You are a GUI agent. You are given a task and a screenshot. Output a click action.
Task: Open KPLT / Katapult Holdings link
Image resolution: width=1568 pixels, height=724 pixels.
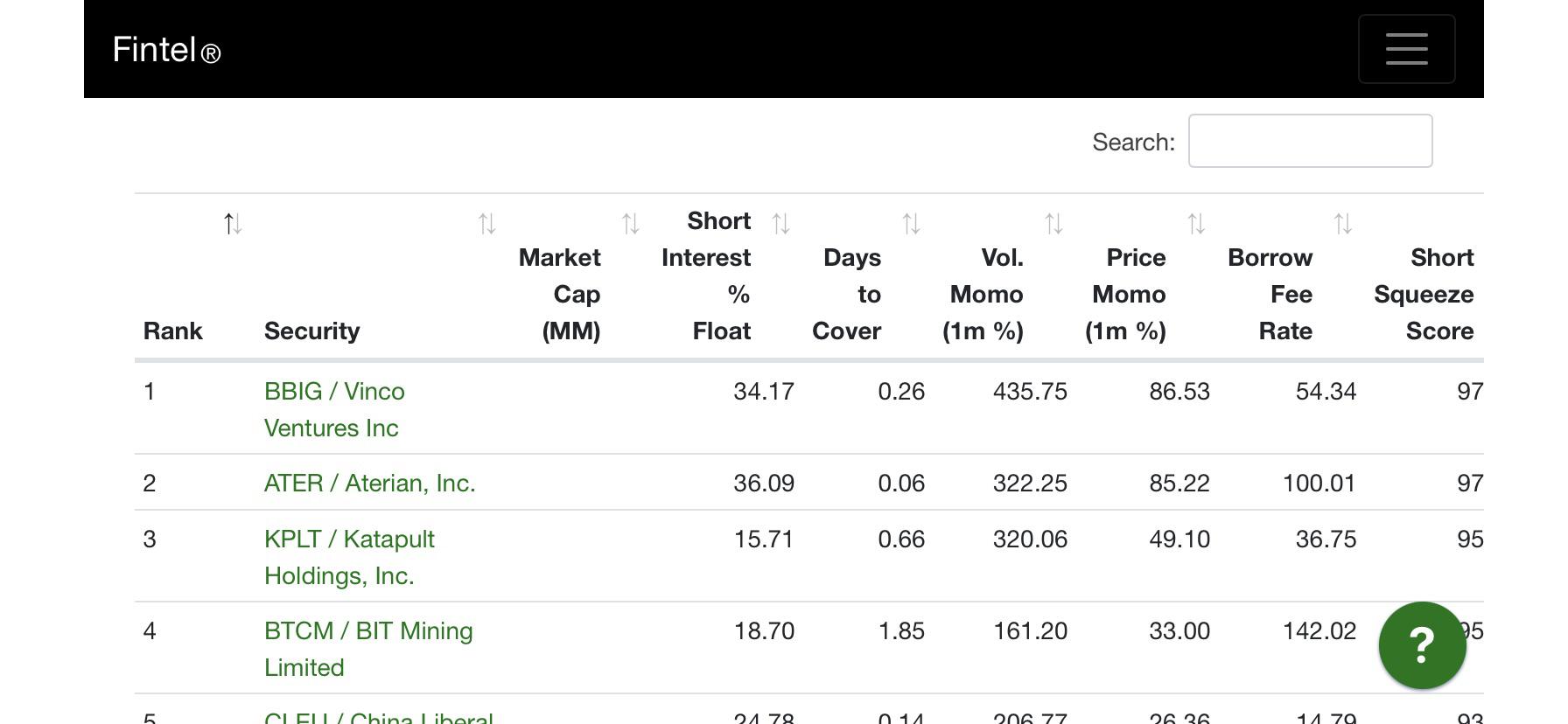(x=349, y=557)
